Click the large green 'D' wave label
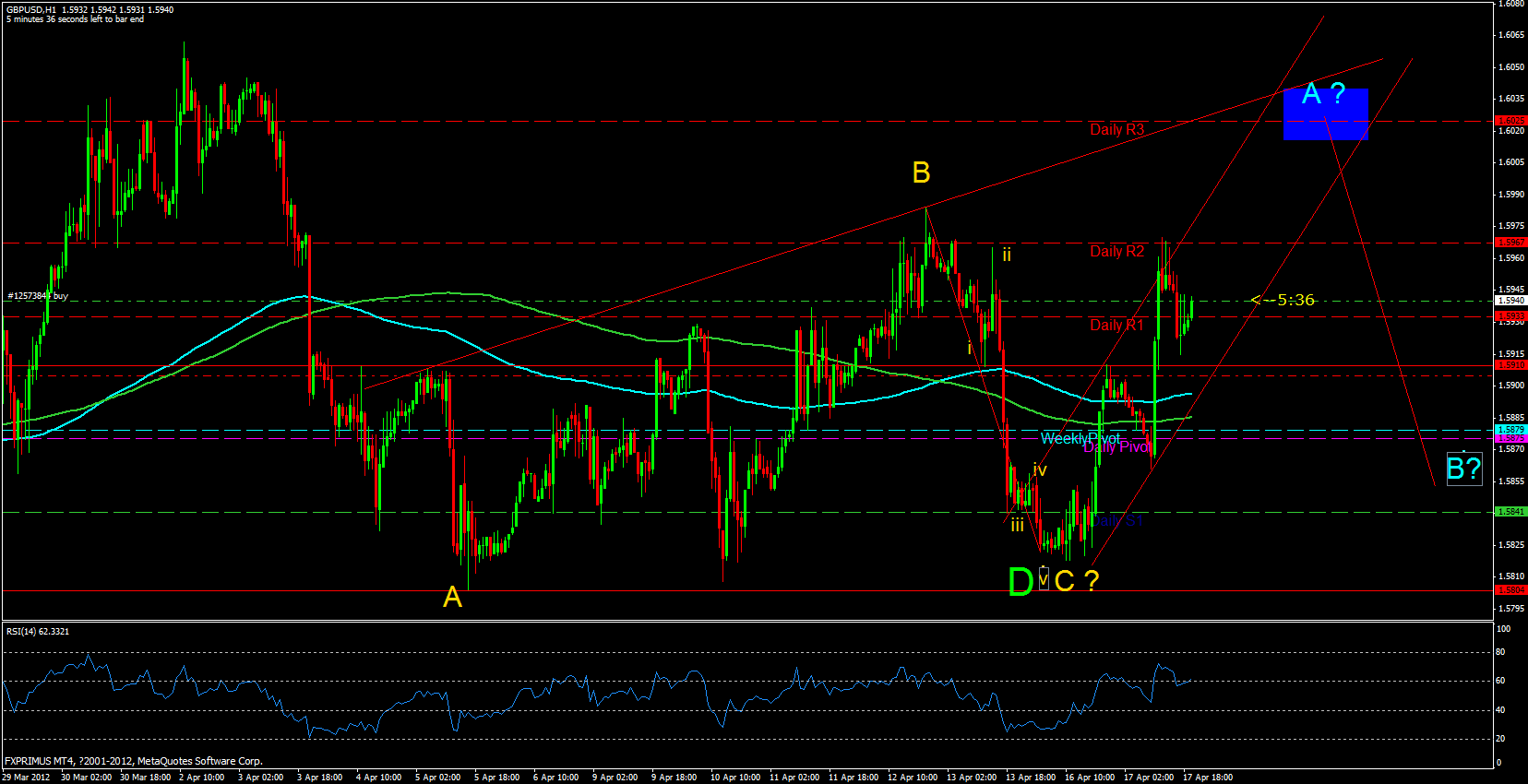 (x=1021, y=582)
